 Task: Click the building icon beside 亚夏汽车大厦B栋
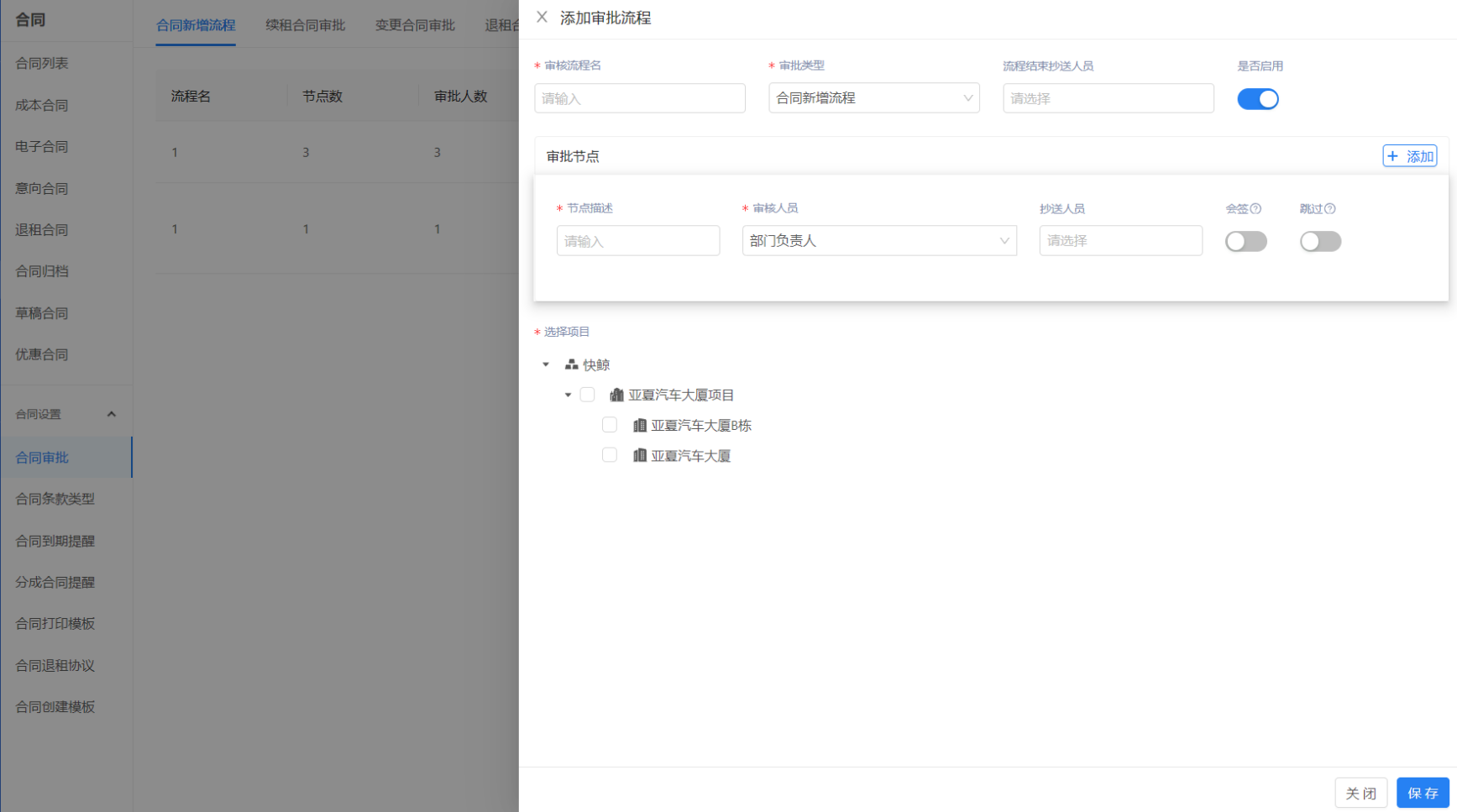tap(639, 425)
